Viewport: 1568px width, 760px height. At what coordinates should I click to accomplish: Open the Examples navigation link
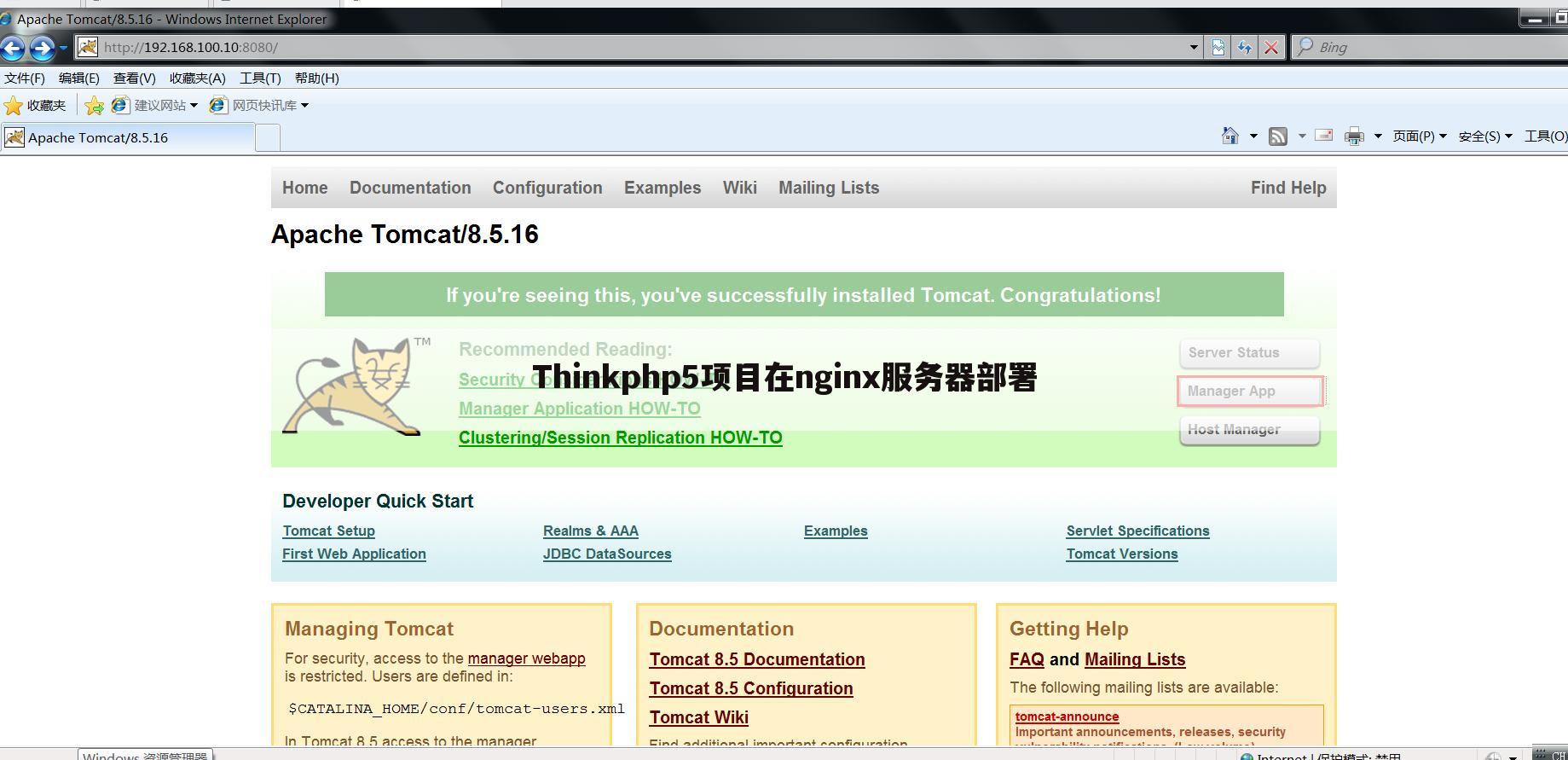click(662, 188)
